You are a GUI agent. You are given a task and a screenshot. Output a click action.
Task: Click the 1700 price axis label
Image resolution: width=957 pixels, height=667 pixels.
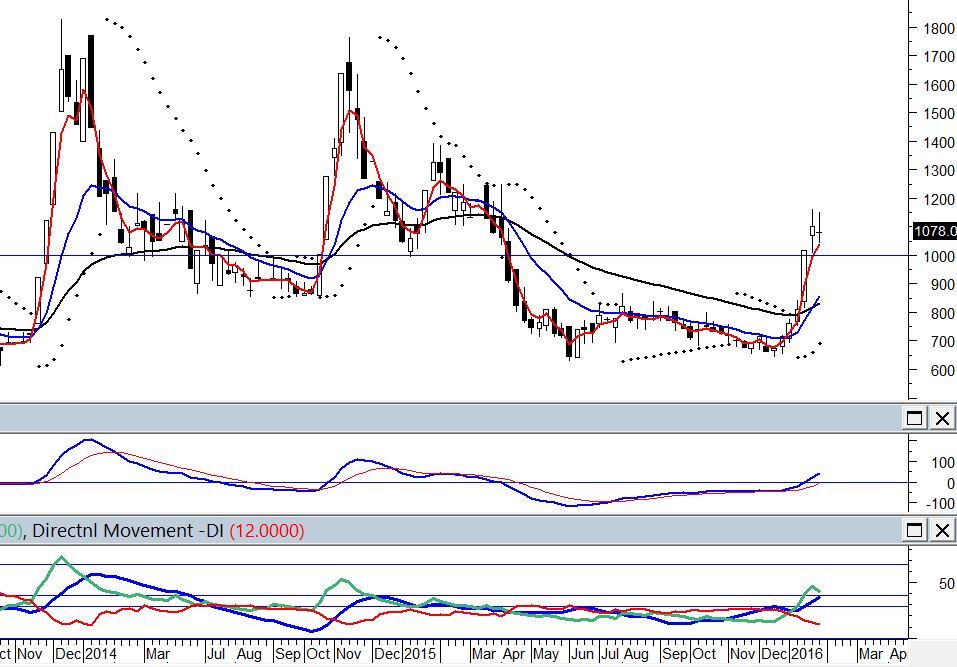pyautogui.click(x=939, y=57)
